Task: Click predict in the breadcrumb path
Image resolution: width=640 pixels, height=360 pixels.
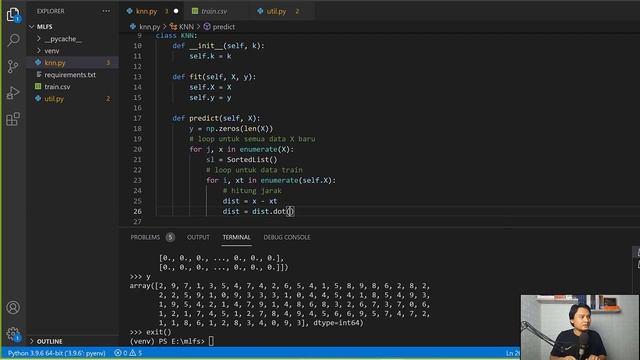Action: click(224, 27)
